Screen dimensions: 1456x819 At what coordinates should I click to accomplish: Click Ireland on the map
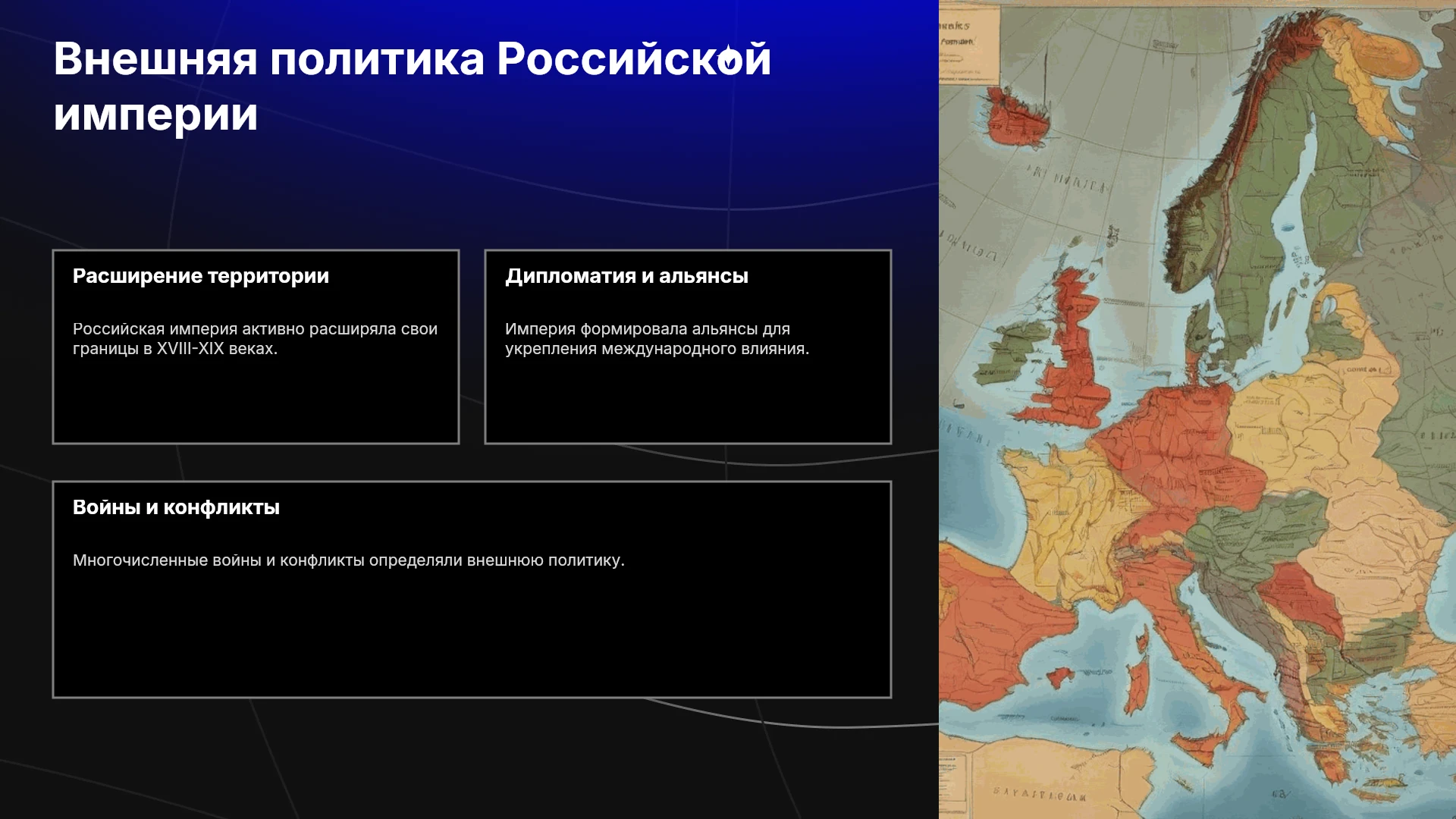point(1010,353)
